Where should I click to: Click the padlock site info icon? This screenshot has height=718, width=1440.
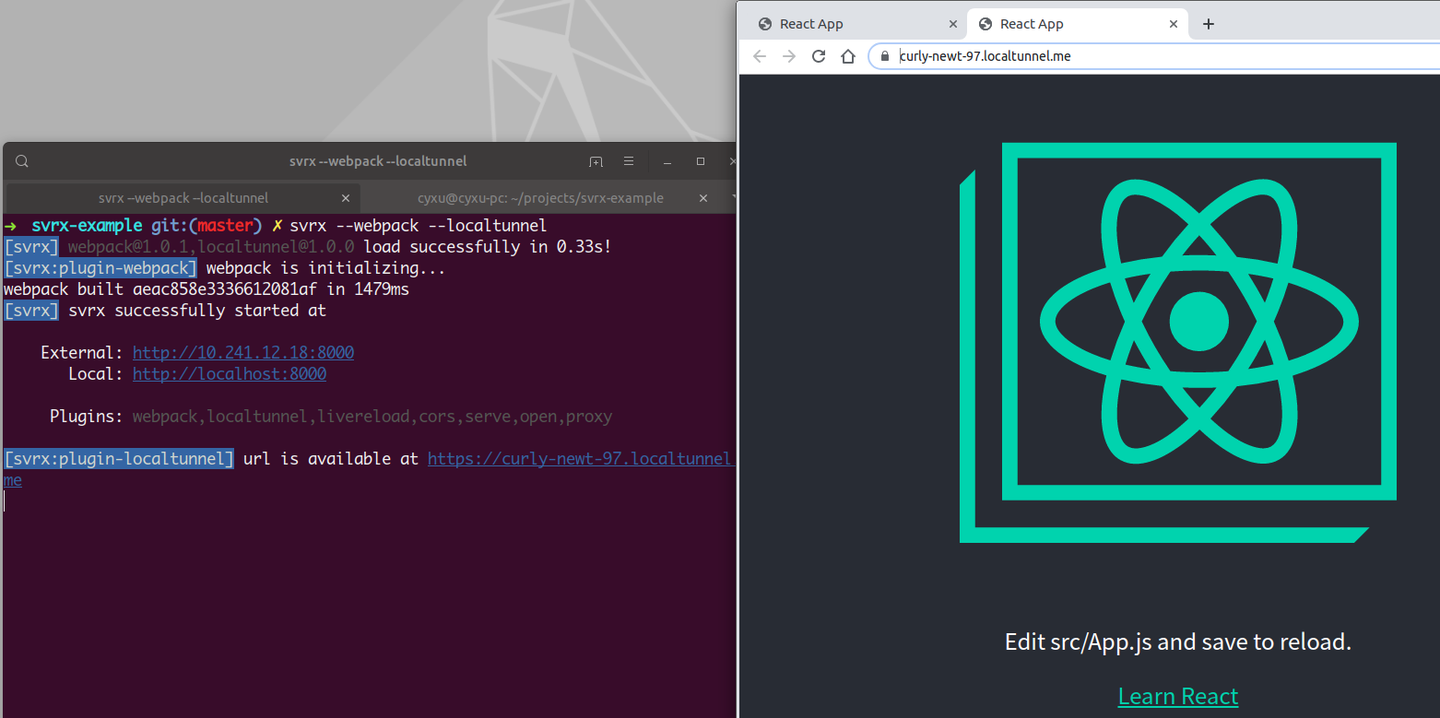885,57
